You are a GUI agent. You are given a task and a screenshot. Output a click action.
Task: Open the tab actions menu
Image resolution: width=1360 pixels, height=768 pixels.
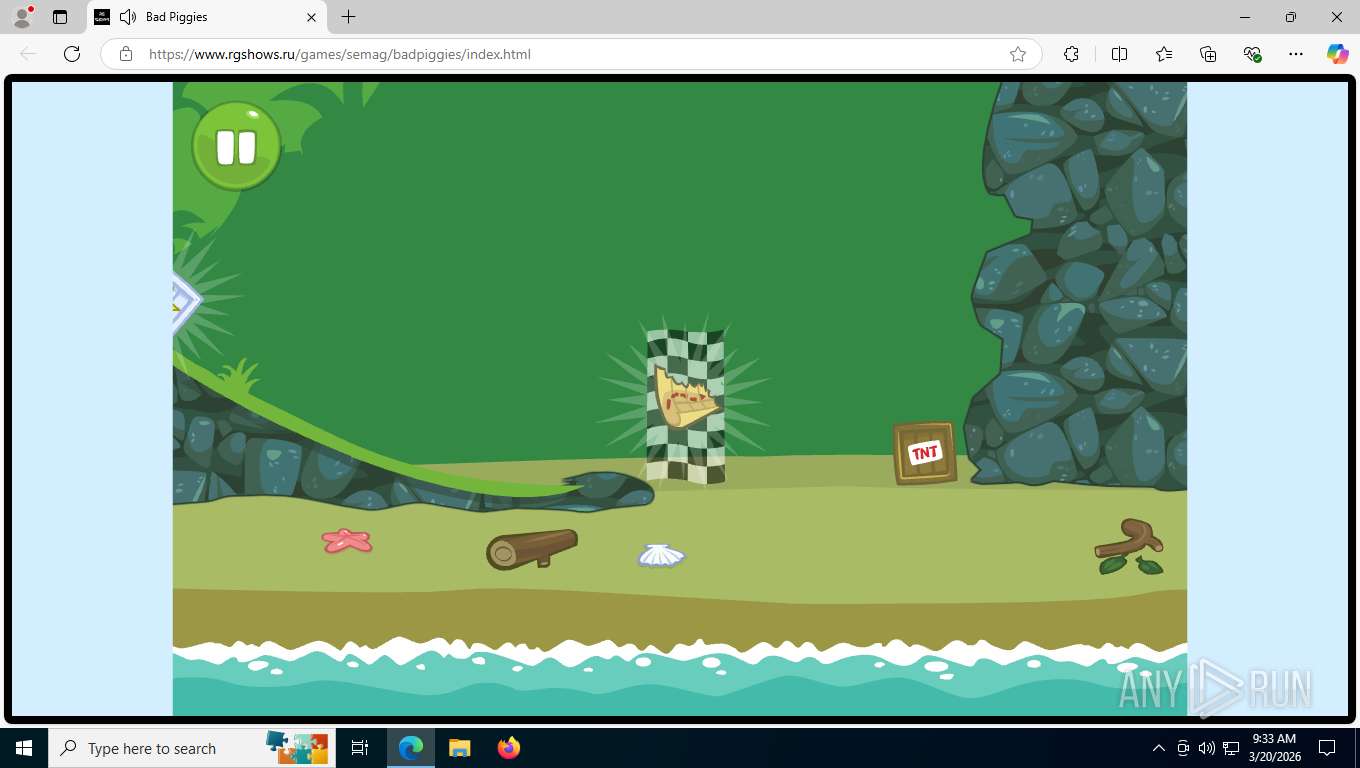[x=60, y=17]
